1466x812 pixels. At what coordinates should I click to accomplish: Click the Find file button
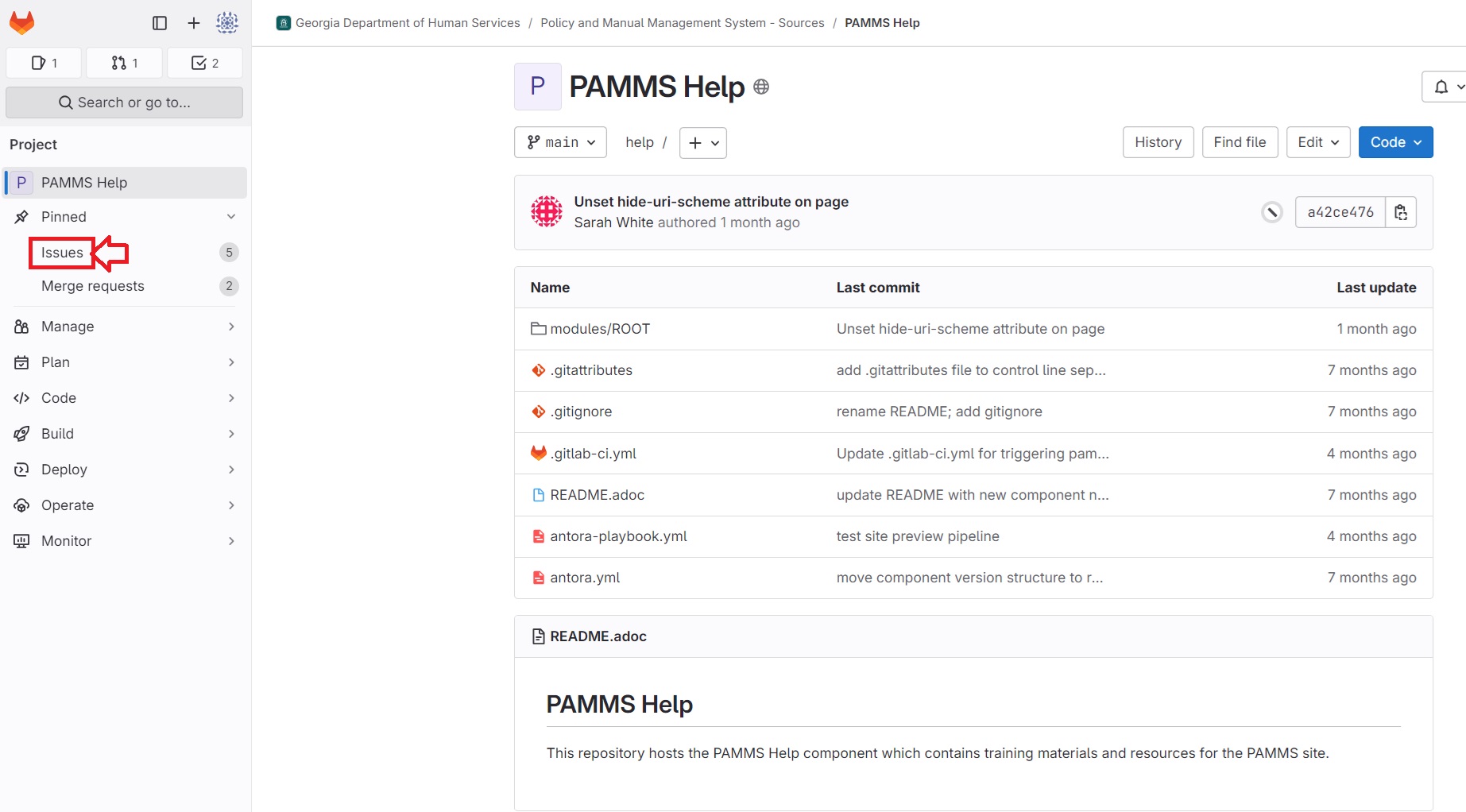(x=1240, y=142)
